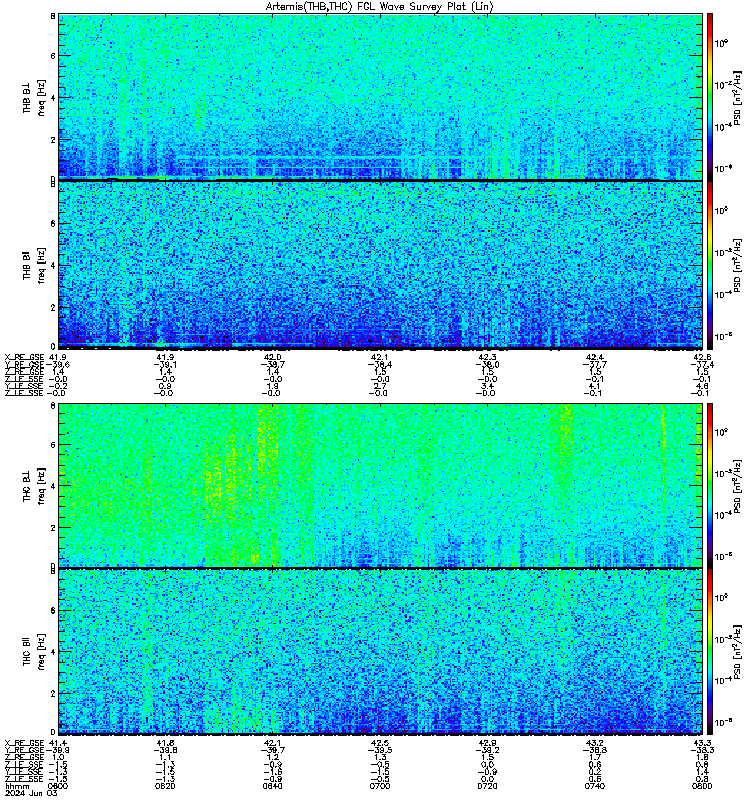Click the 0640 time tick label
The image size is (750, 800).
272,786
